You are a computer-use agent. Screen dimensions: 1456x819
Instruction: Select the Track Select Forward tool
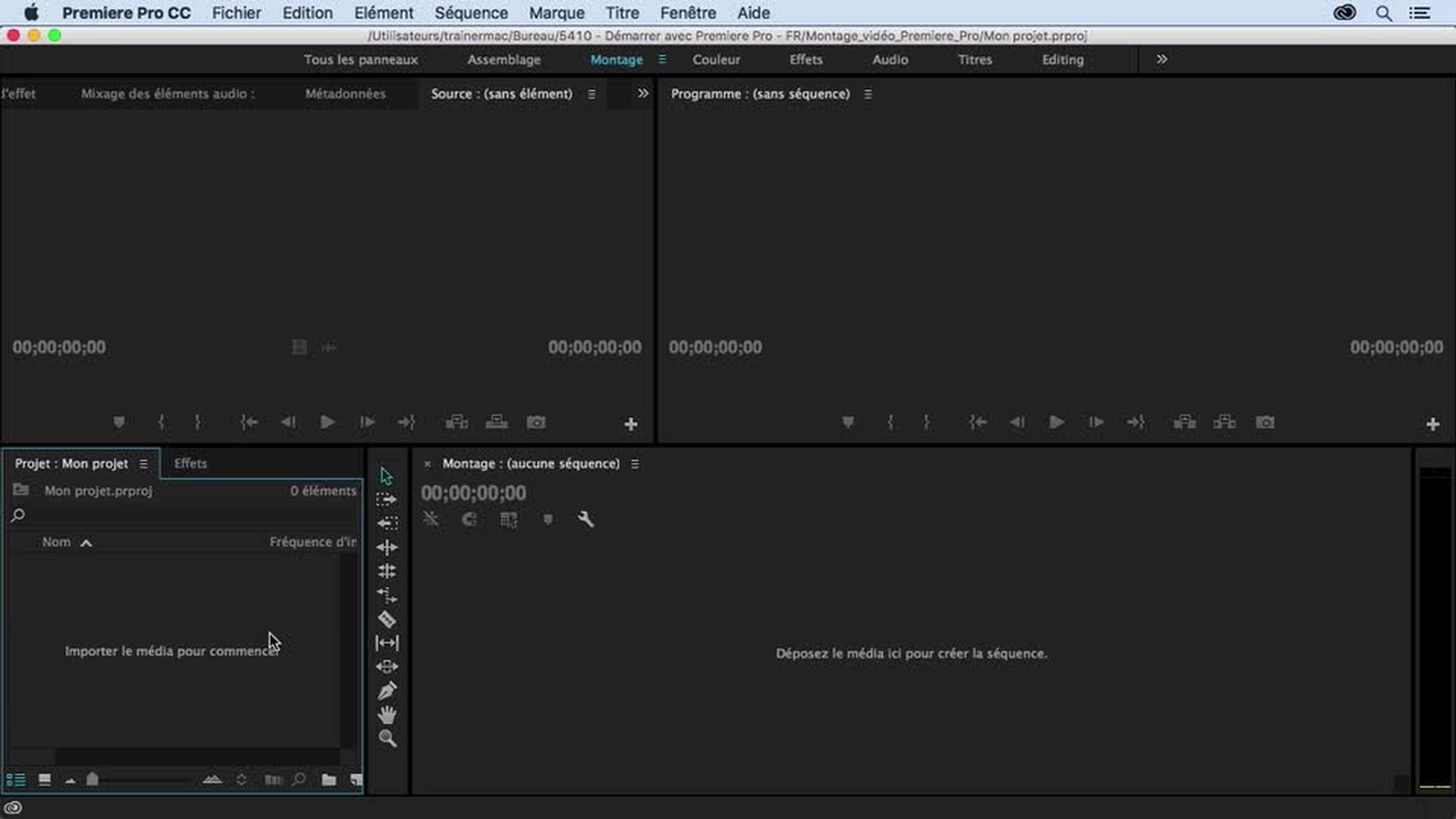[x=387, y=499]
